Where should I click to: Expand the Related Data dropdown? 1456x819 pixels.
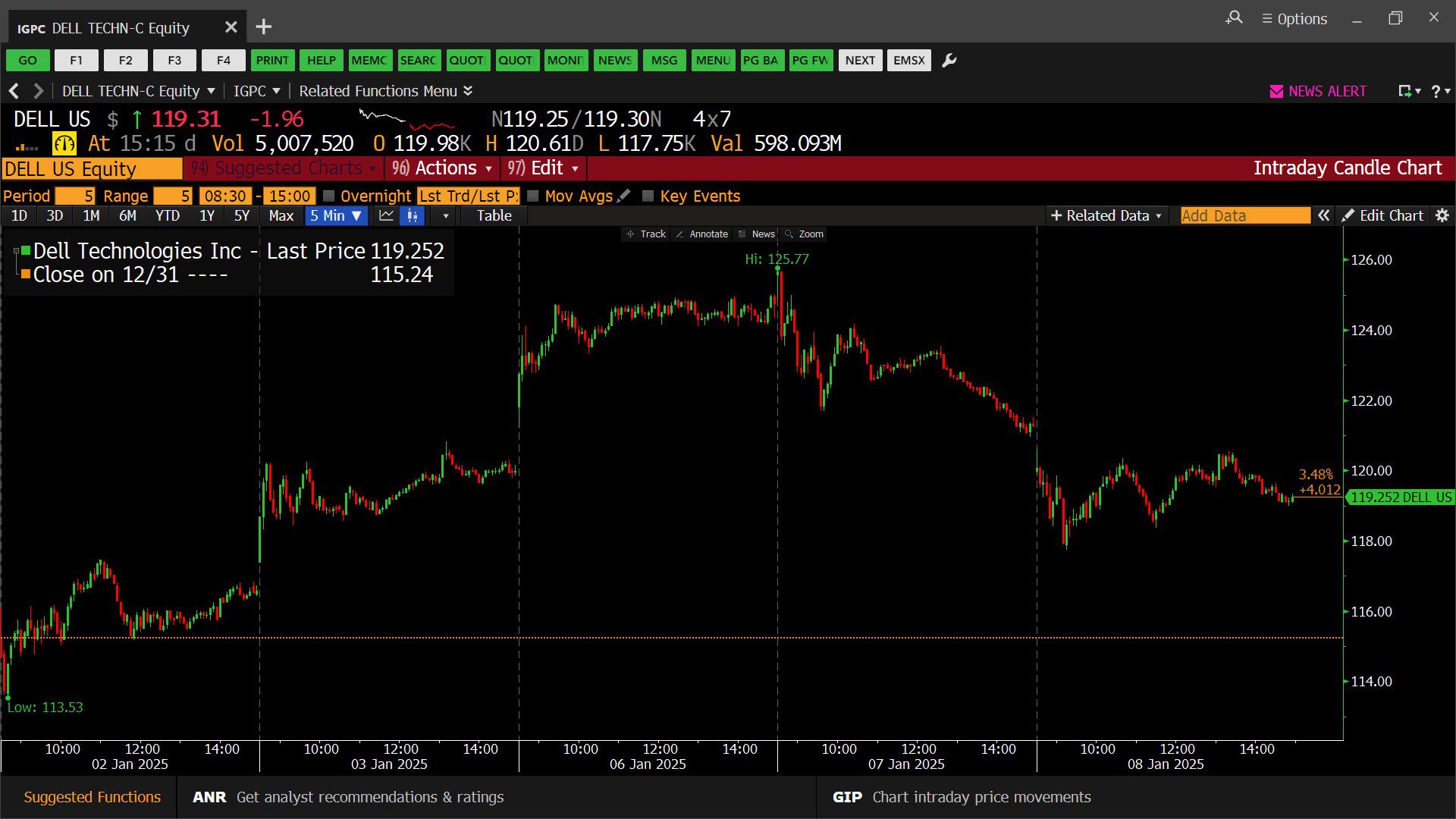pyautogui.click(x=1106, y=216)
